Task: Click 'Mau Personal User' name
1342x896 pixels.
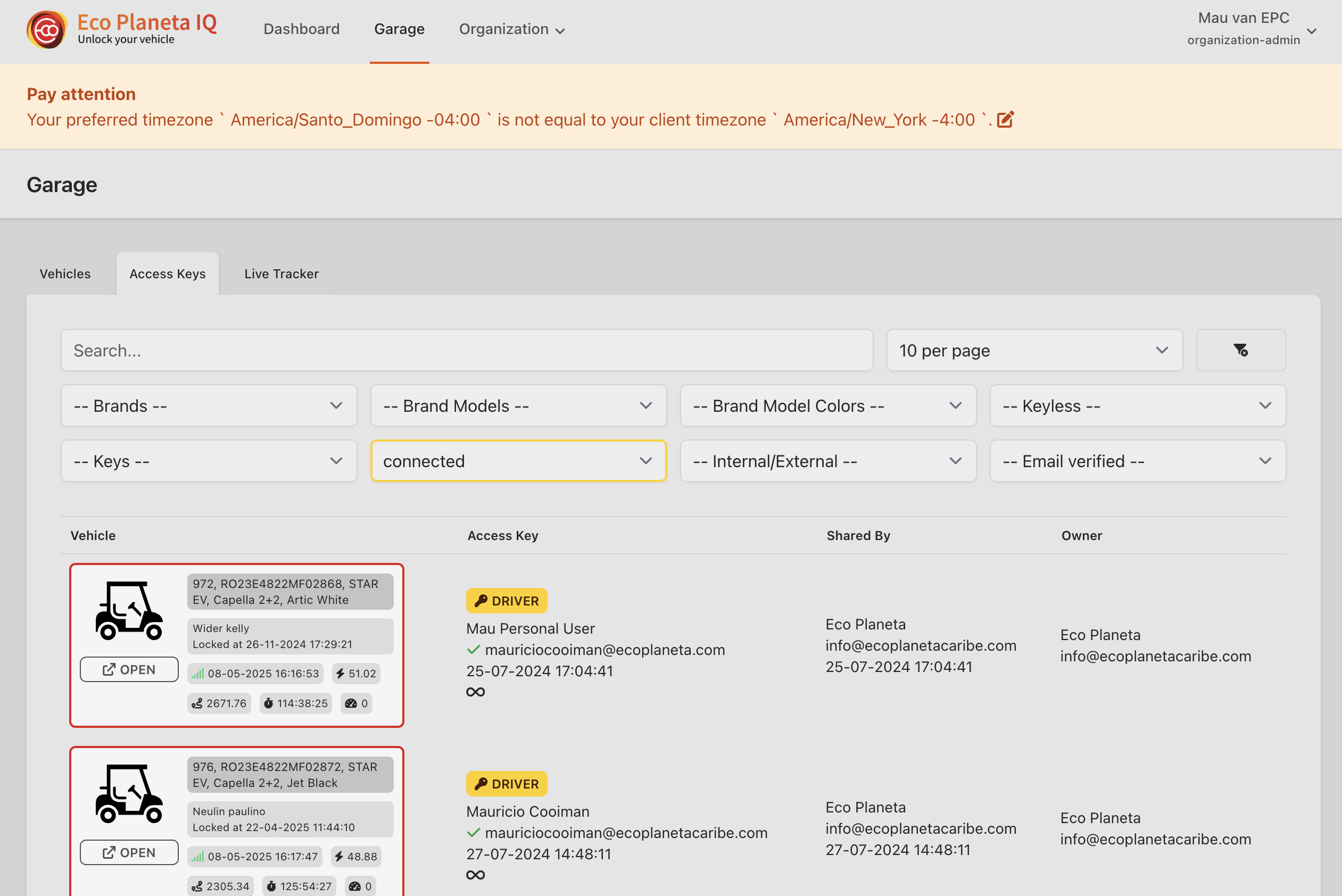Action: pos(530,628)
